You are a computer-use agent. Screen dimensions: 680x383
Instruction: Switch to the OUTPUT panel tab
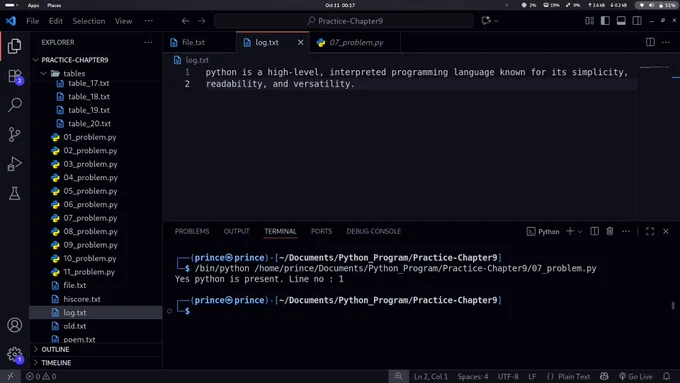(236, 231)
